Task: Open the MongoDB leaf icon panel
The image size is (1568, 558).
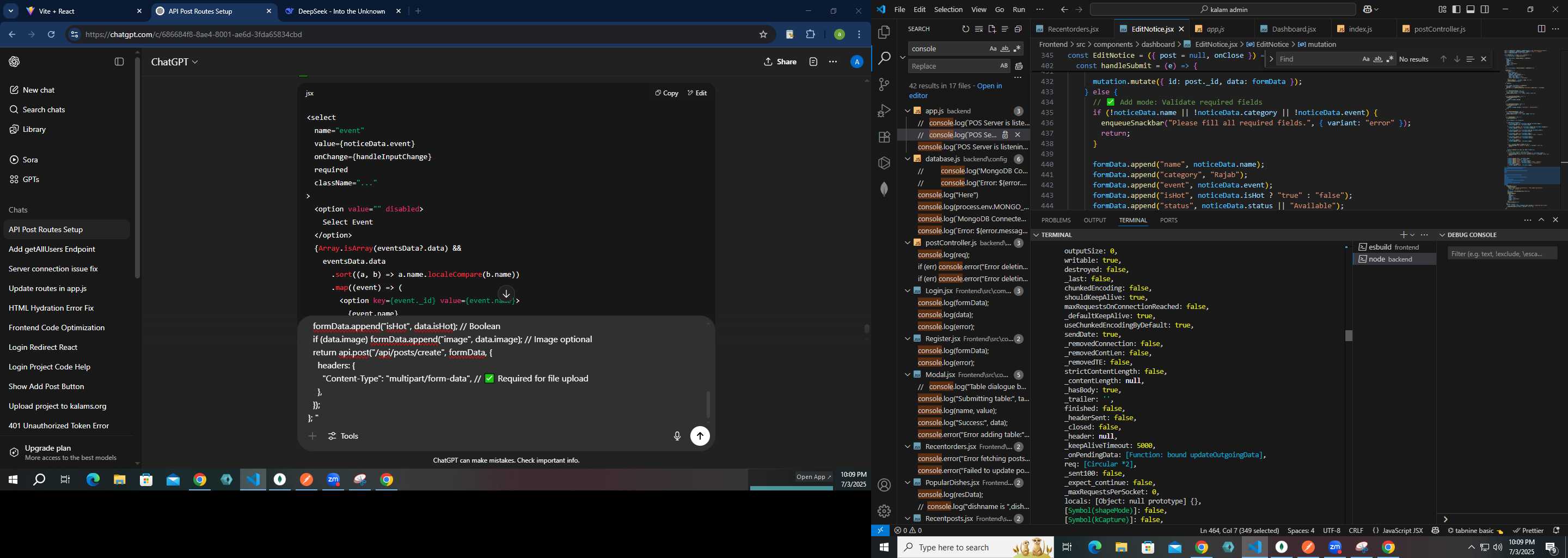Action: point(884,189)
